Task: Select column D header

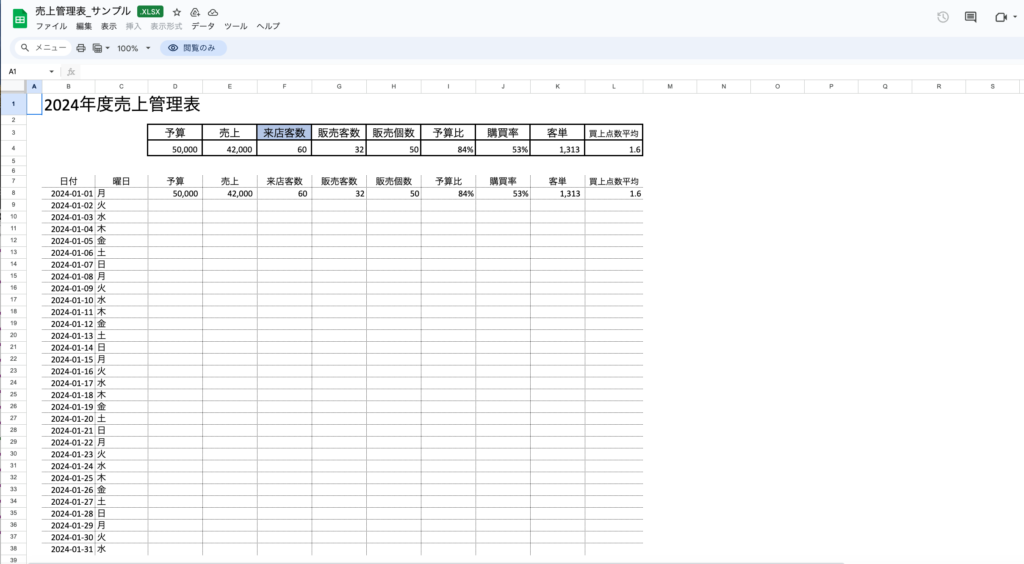Action: (x=175, y=87)
